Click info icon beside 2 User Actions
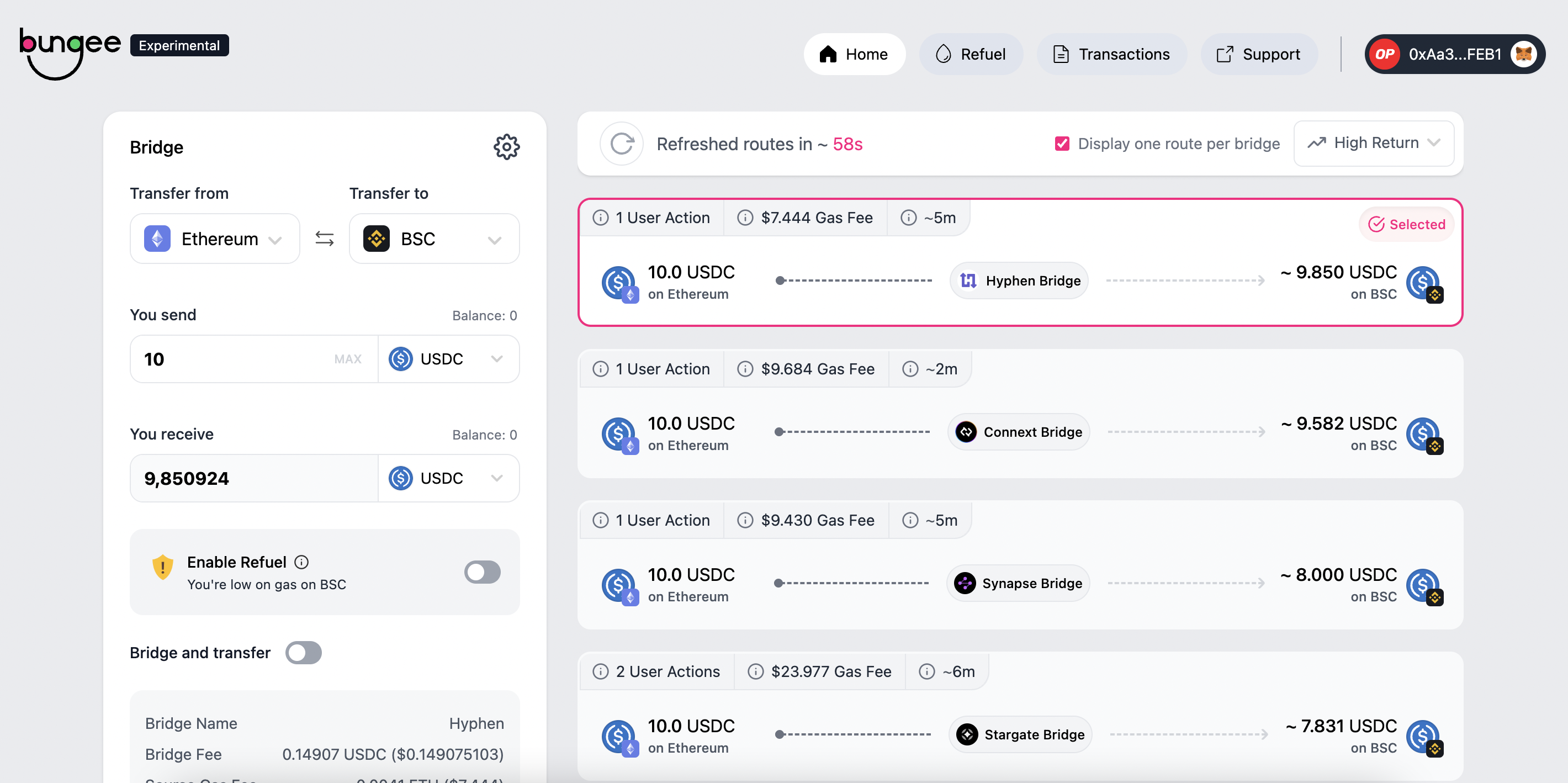 (x=600, y=671)
